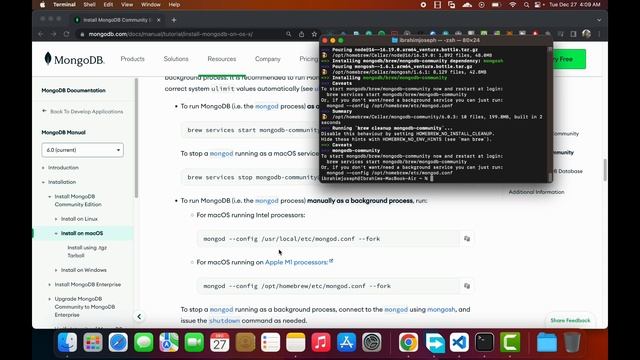The image size is (640, 360).
Task: Open the Shell menu in menu bar
Action: point(89,5)
